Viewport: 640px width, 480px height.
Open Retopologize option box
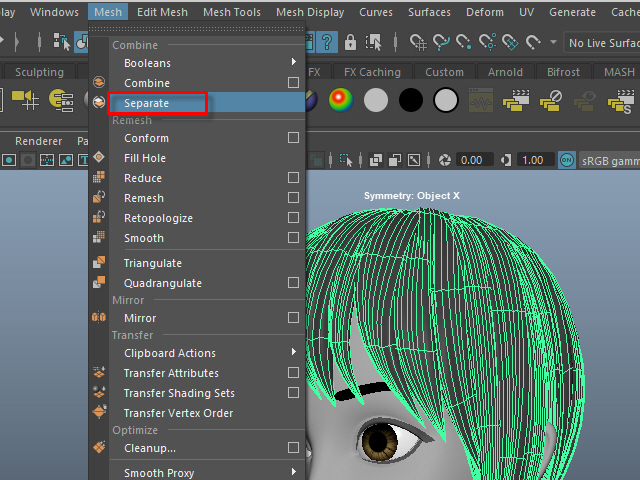tap(293, 218)
